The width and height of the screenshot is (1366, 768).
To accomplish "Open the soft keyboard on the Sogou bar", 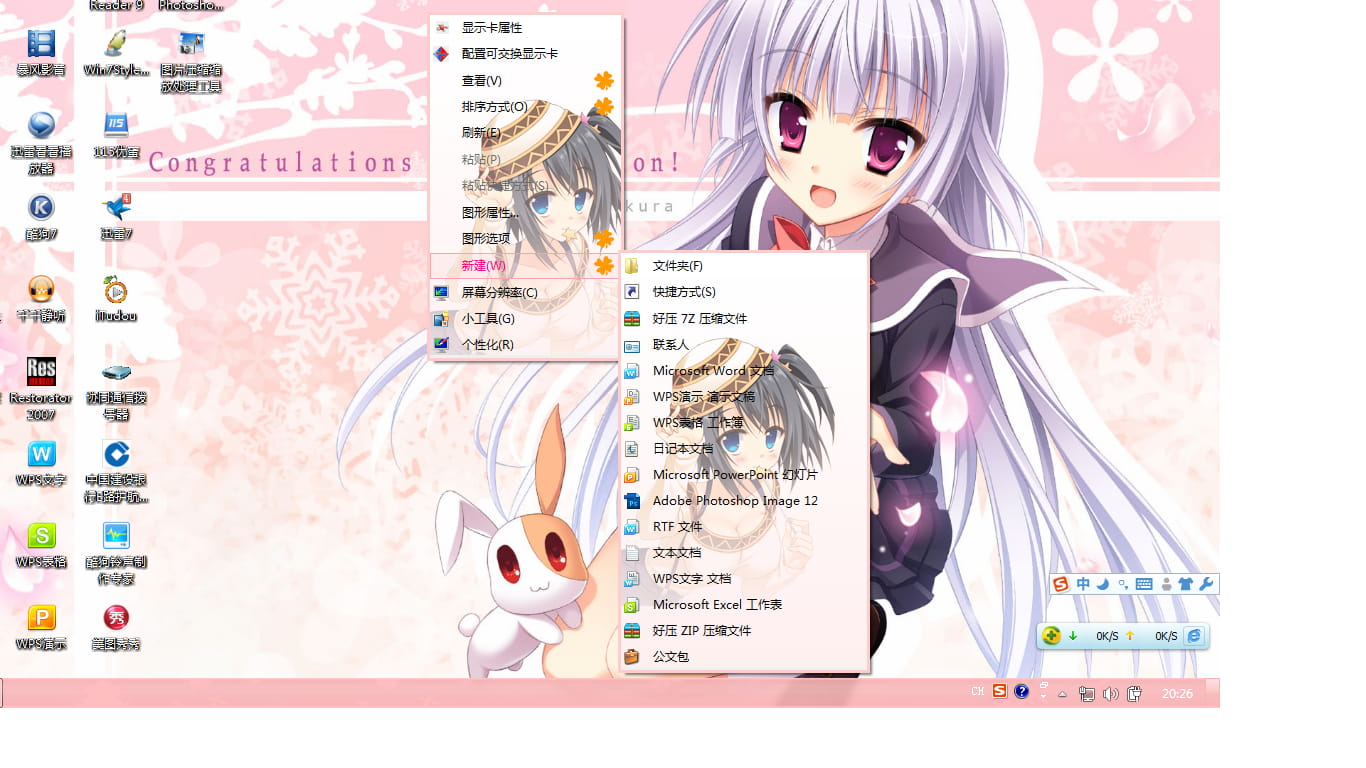I will coord(1143,584).
